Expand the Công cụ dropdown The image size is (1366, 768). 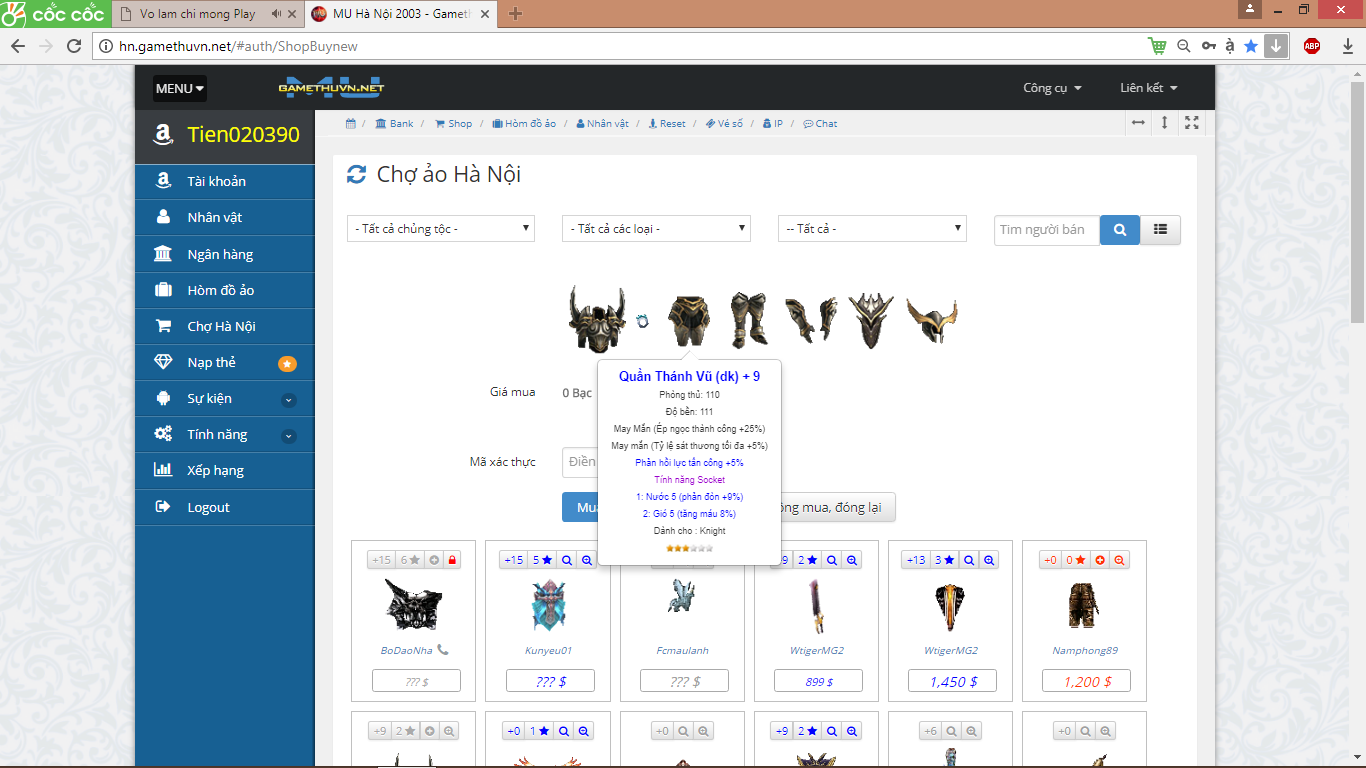pos(1052,88)
